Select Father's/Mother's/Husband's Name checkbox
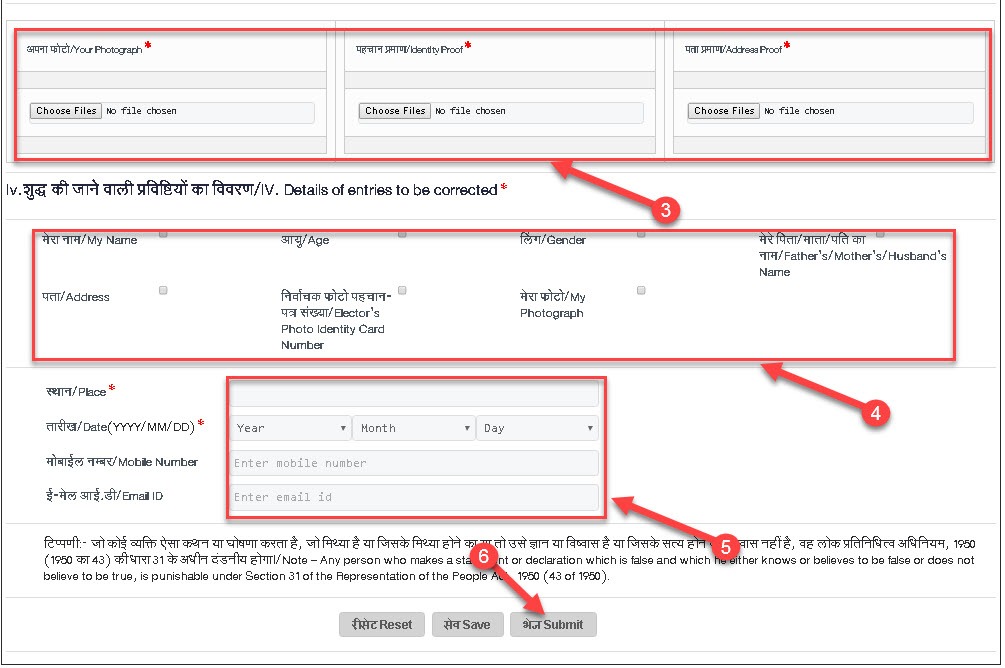 click(880, 234)
